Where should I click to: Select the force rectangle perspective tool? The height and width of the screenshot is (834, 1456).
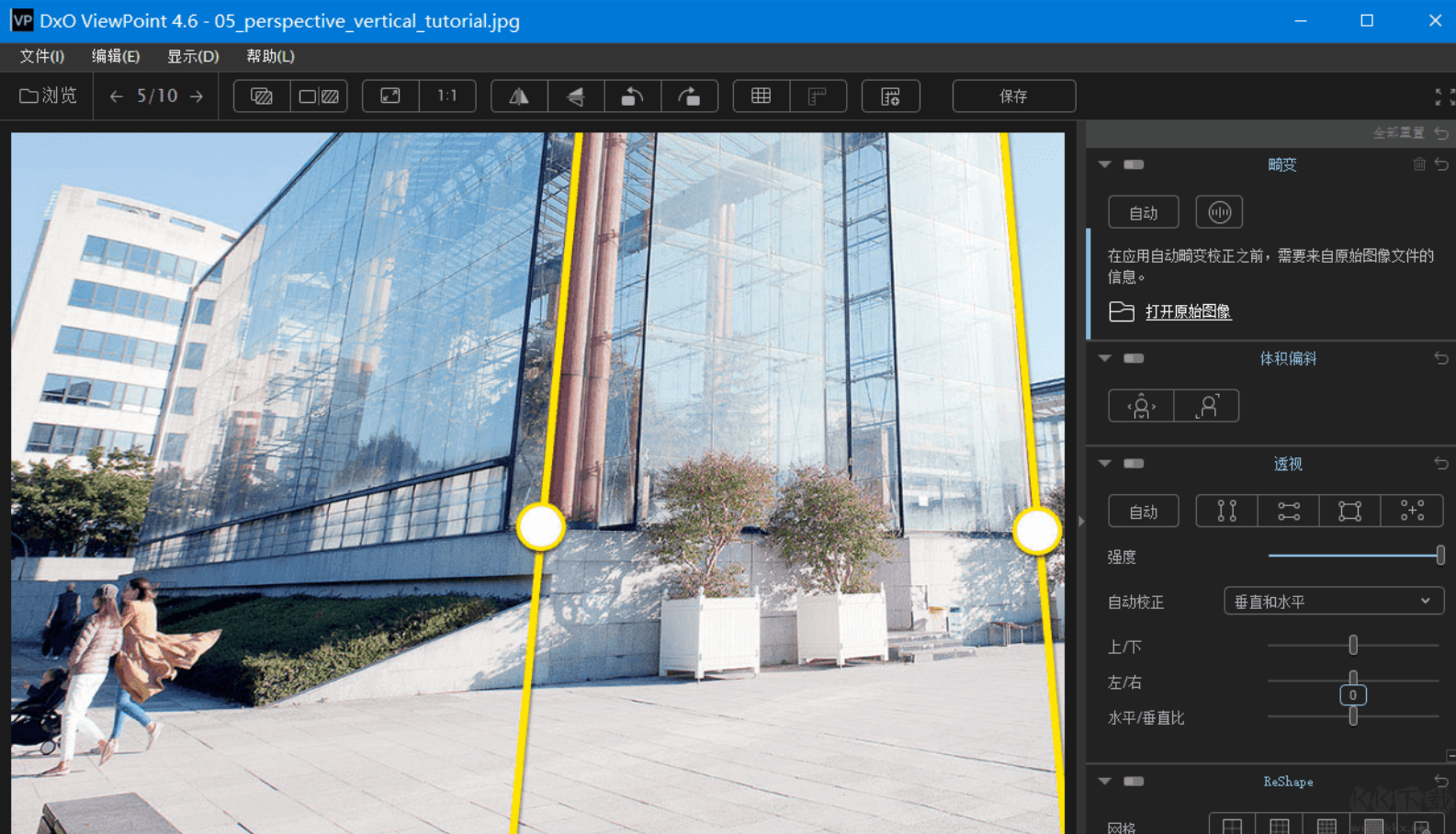(x=1349, y=511)
